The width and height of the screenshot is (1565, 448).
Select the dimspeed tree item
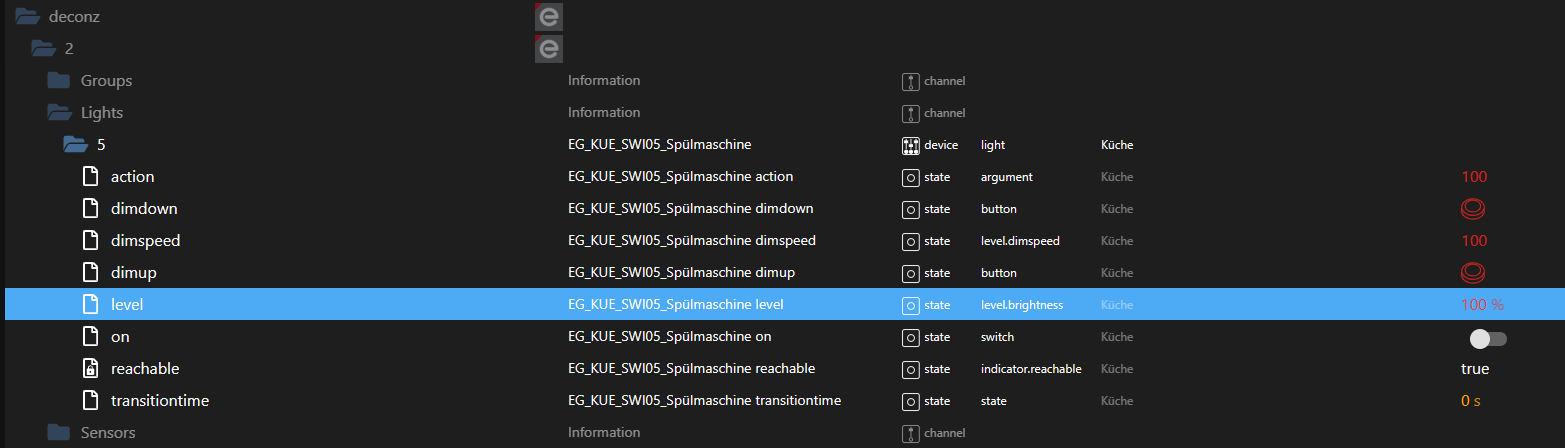coord(145,241)
